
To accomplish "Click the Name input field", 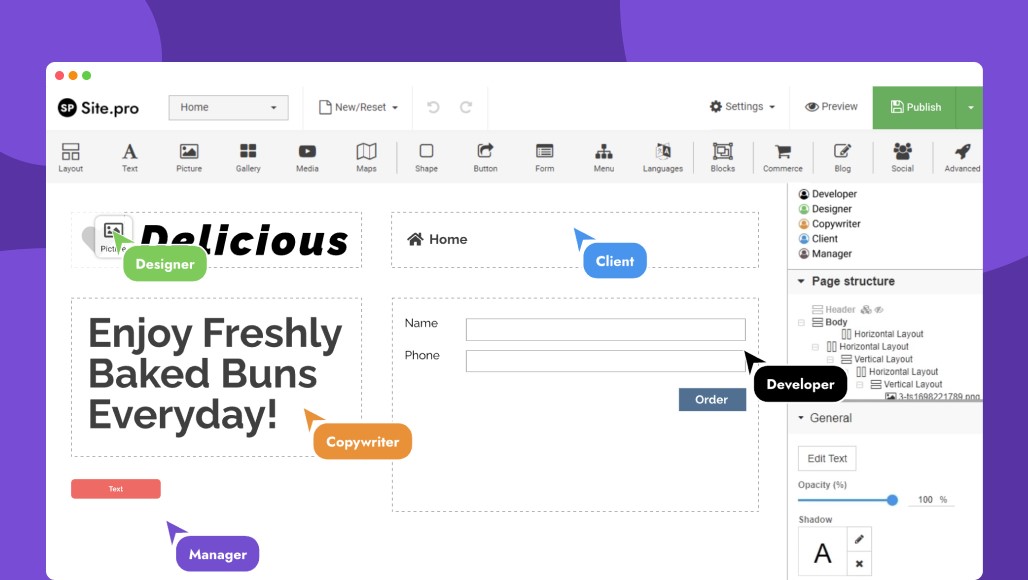I will [605, 329].
